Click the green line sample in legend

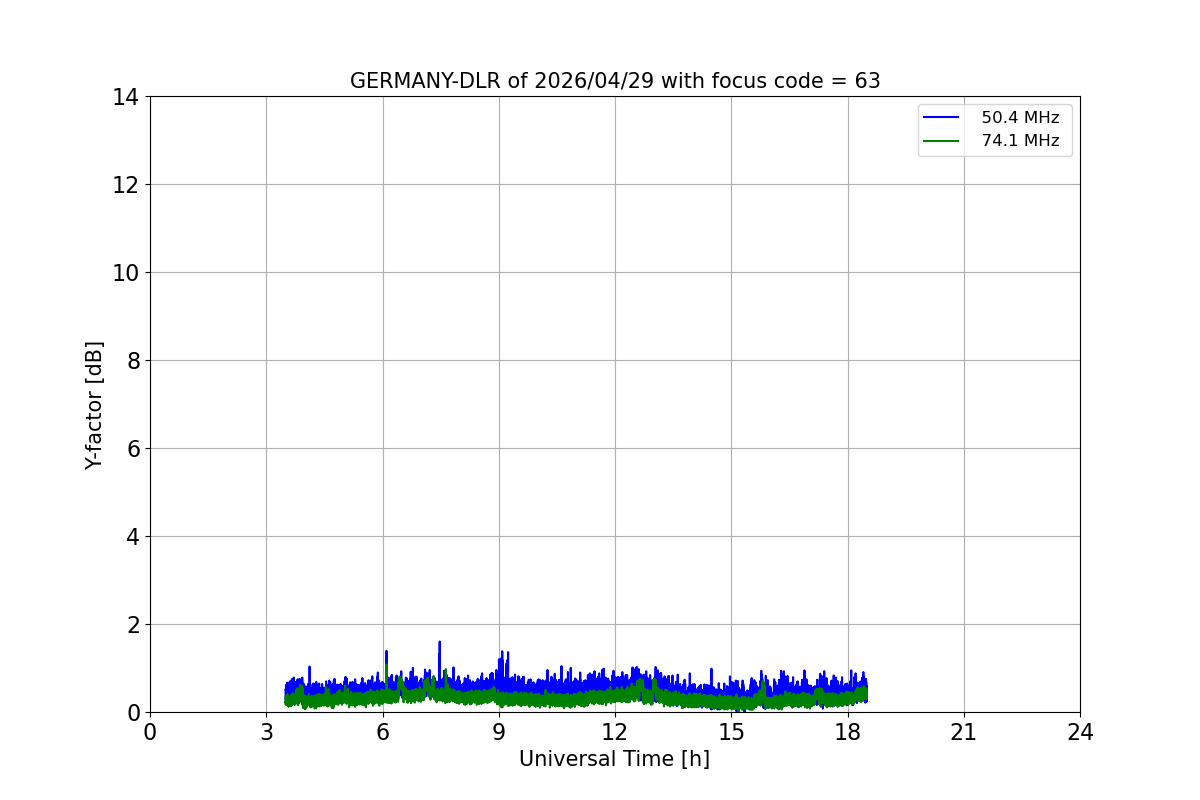(x=941, y=141)
